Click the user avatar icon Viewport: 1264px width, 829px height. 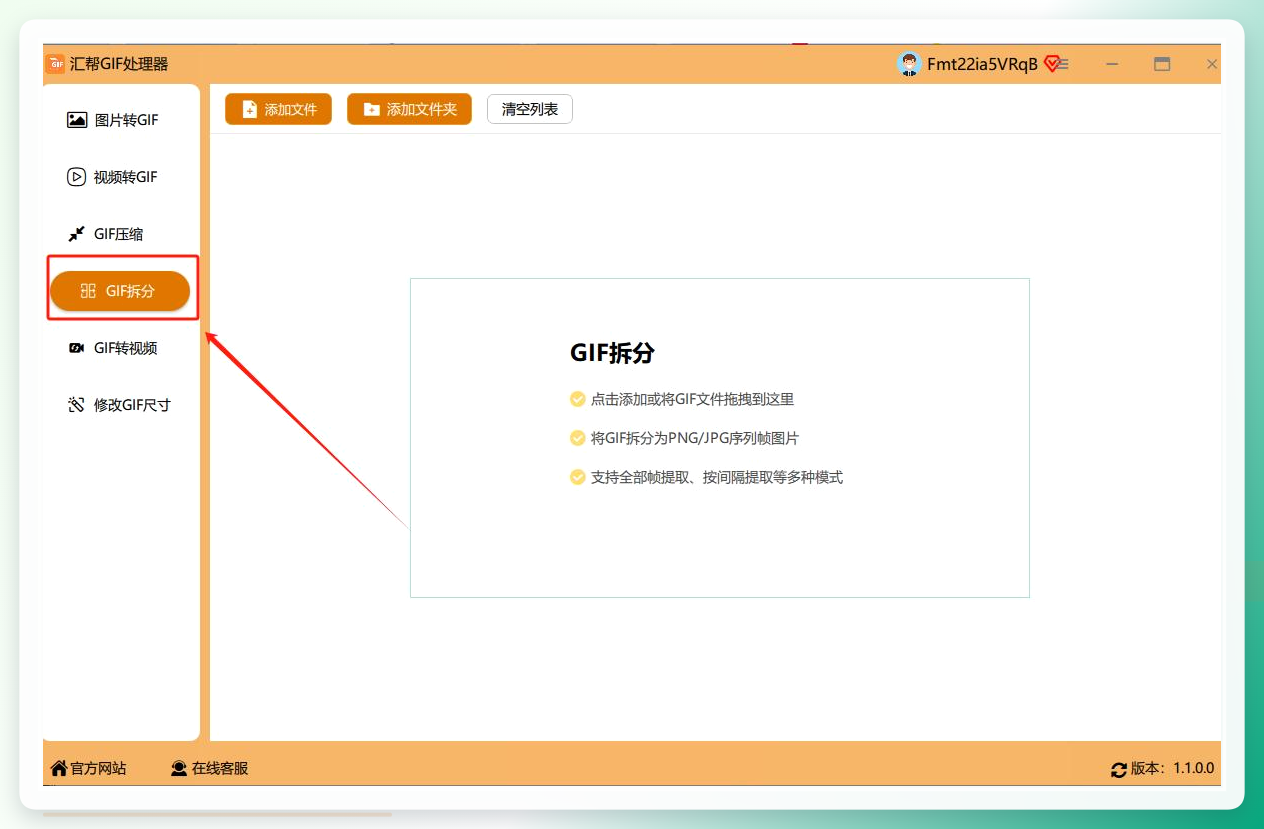tap(909, 64)
